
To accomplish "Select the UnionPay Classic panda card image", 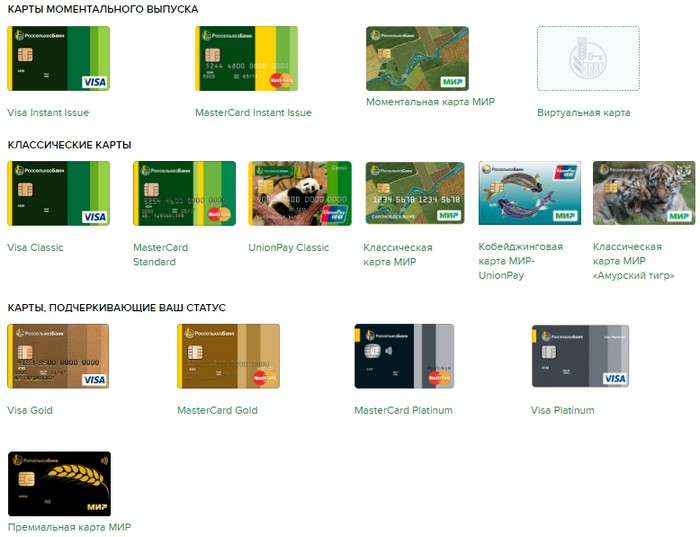I will pos(300,193).
